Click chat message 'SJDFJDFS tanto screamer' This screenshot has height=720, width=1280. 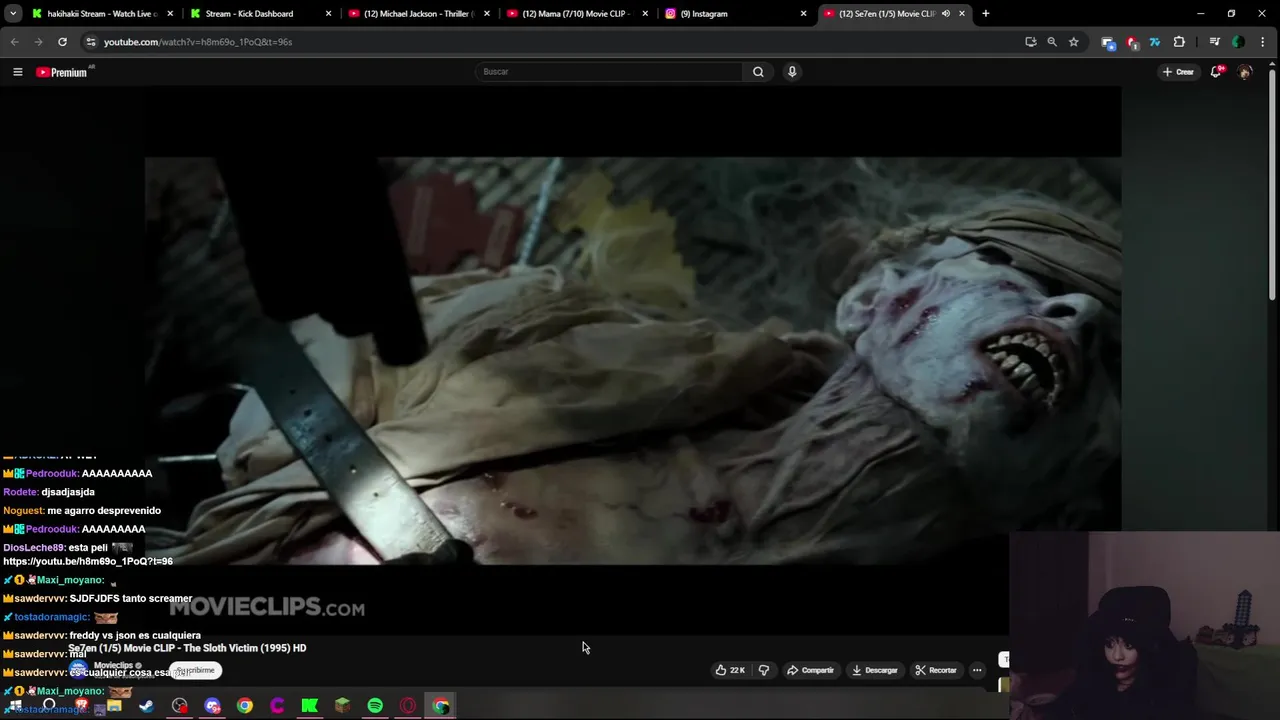tap(131, 598)
